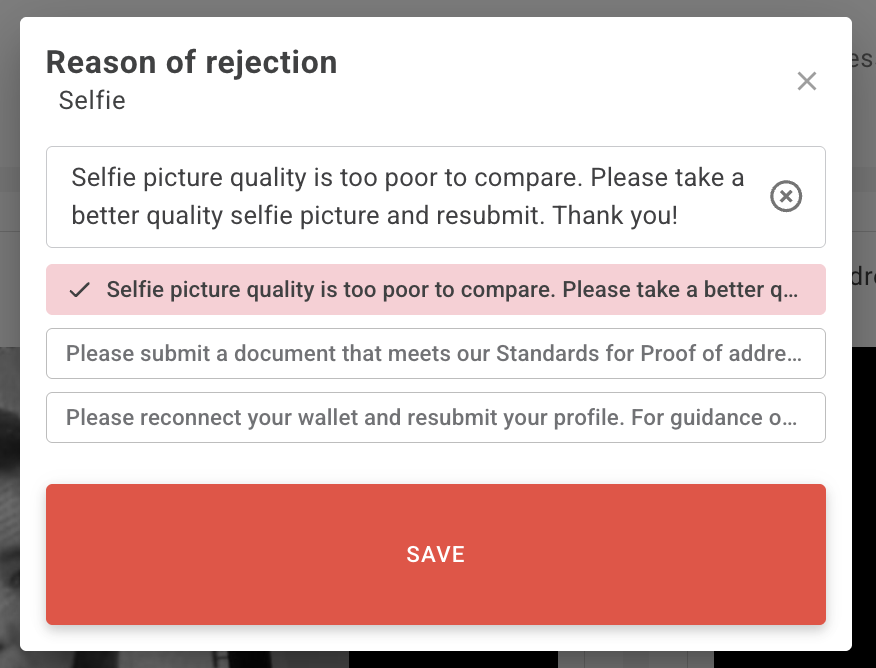Focus the rejection reason text box

[400, 197]
